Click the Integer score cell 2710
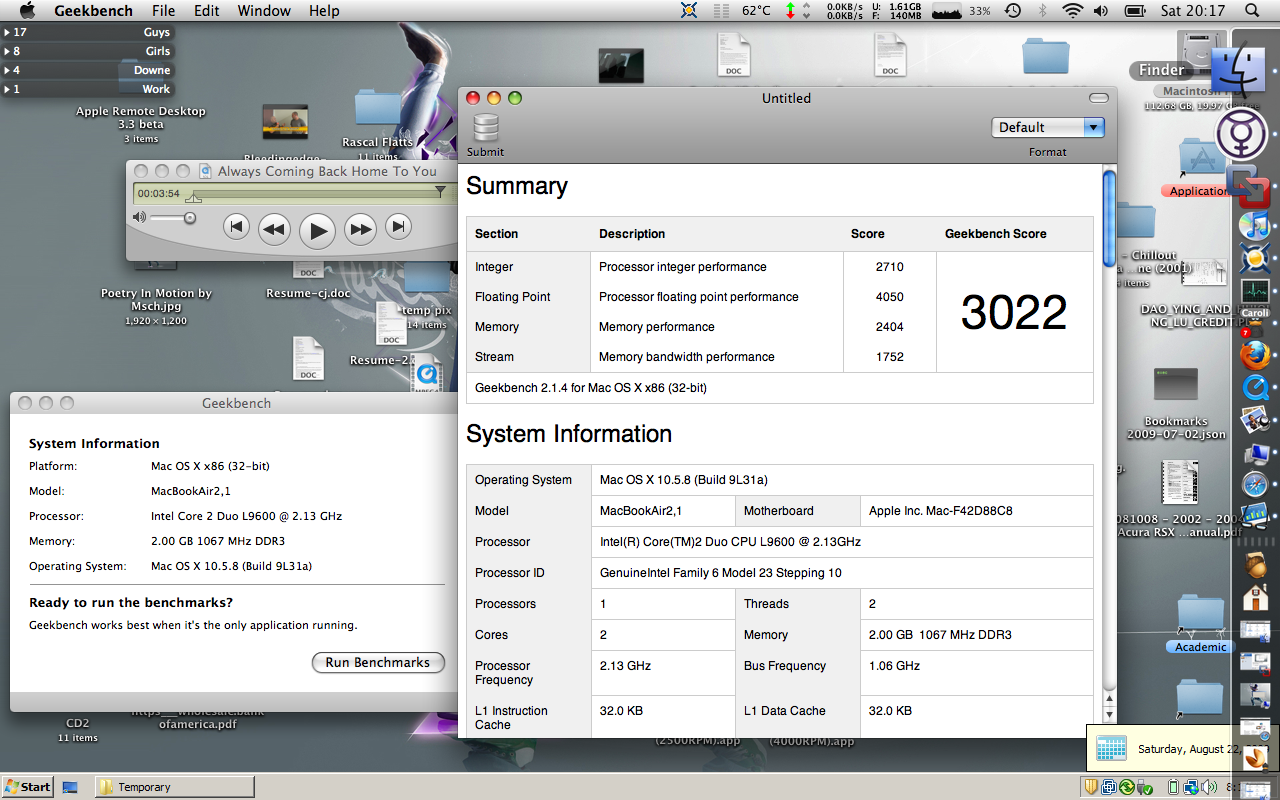This screenshot has width=1280, height=800. click(890, 267)
